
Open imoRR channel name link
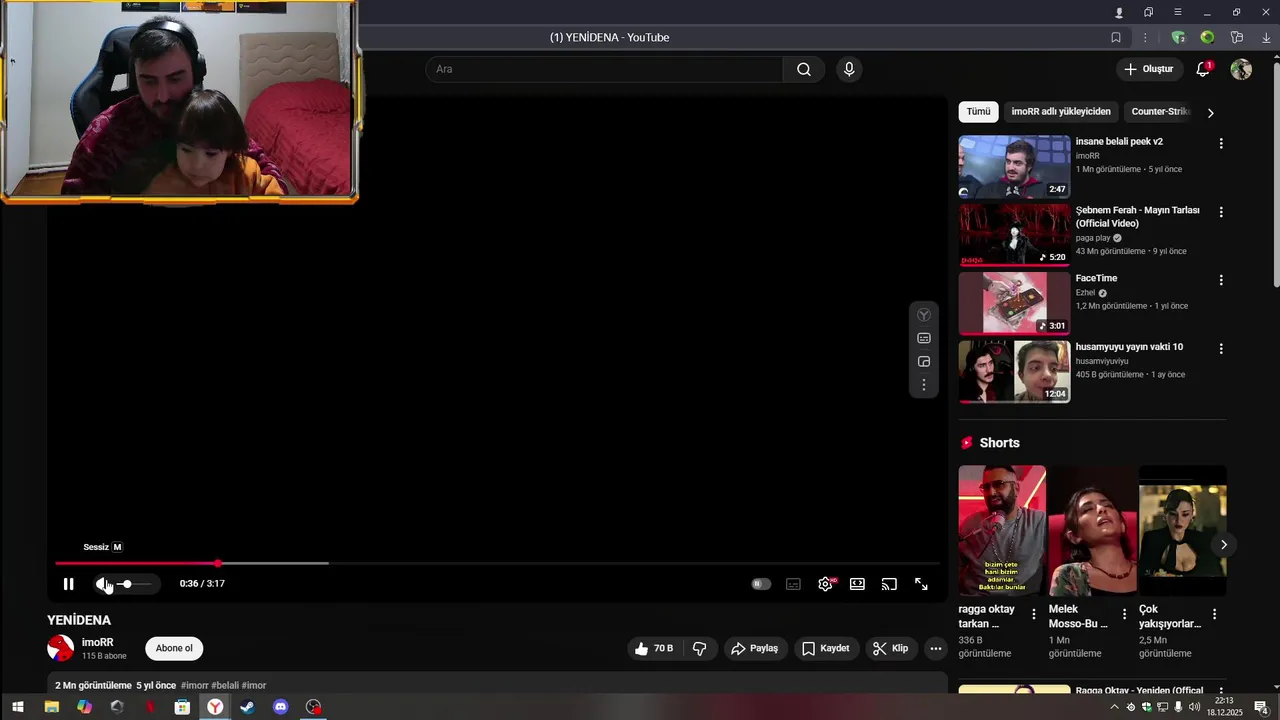(x=98, y=642)
